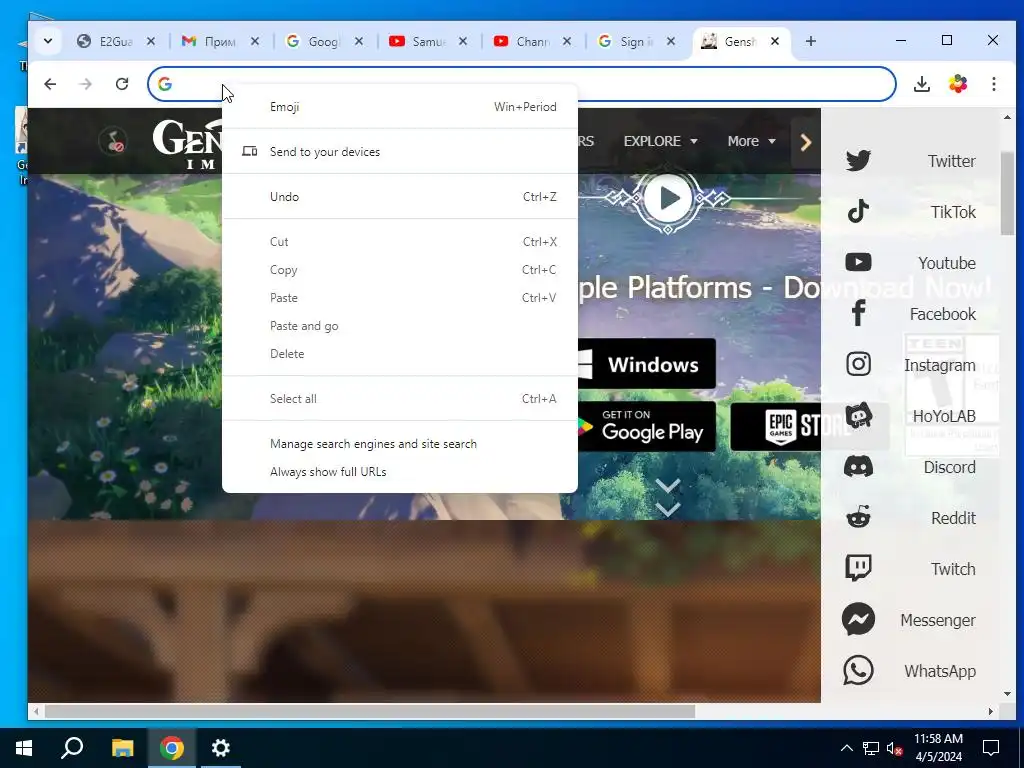Open notification center icon in taskbar
Screen dimensions: 1024x768
(991, 748)
